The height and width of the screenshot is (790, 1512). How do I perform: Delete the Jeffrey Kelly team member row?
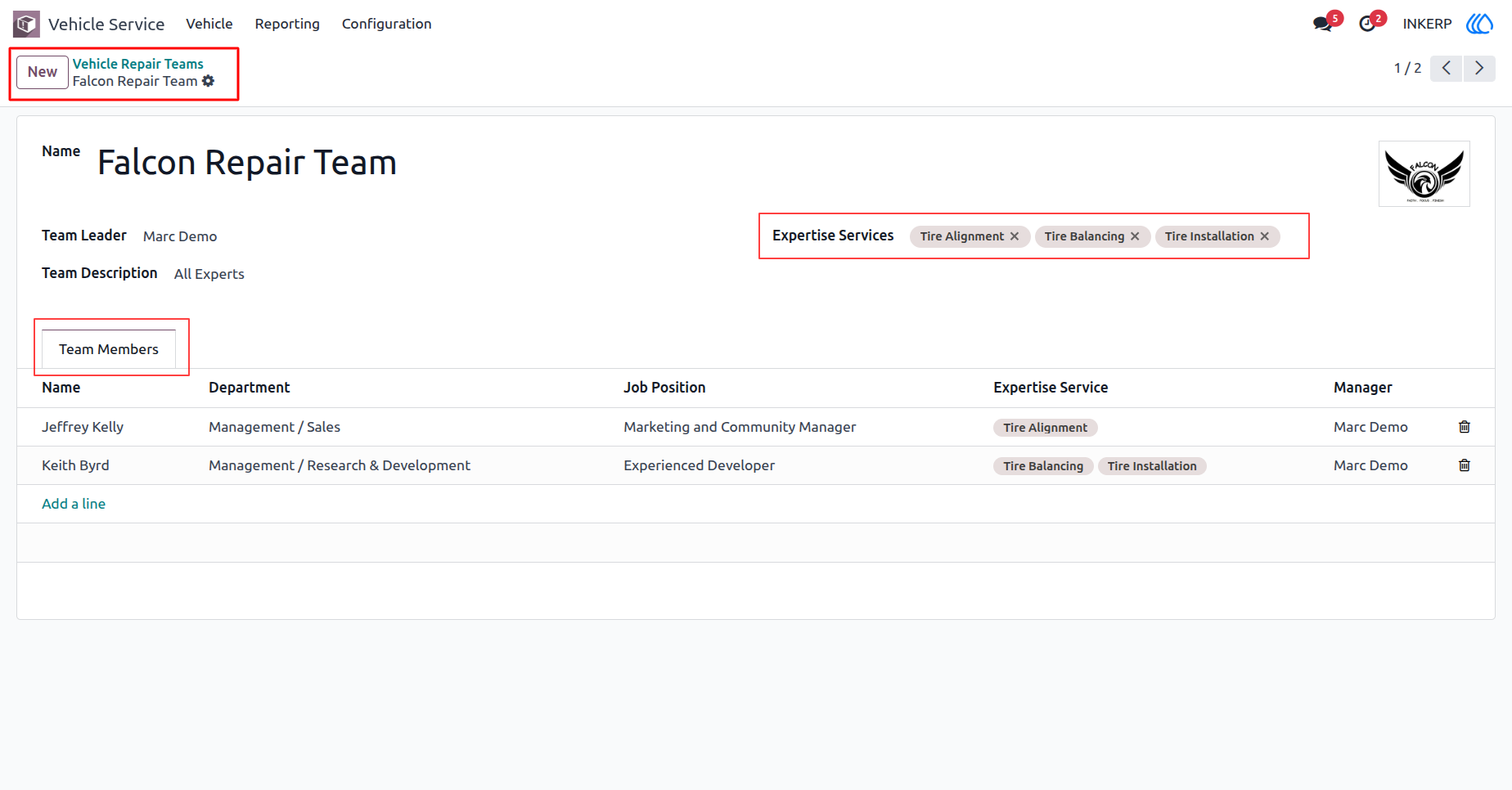point(1465,427)
